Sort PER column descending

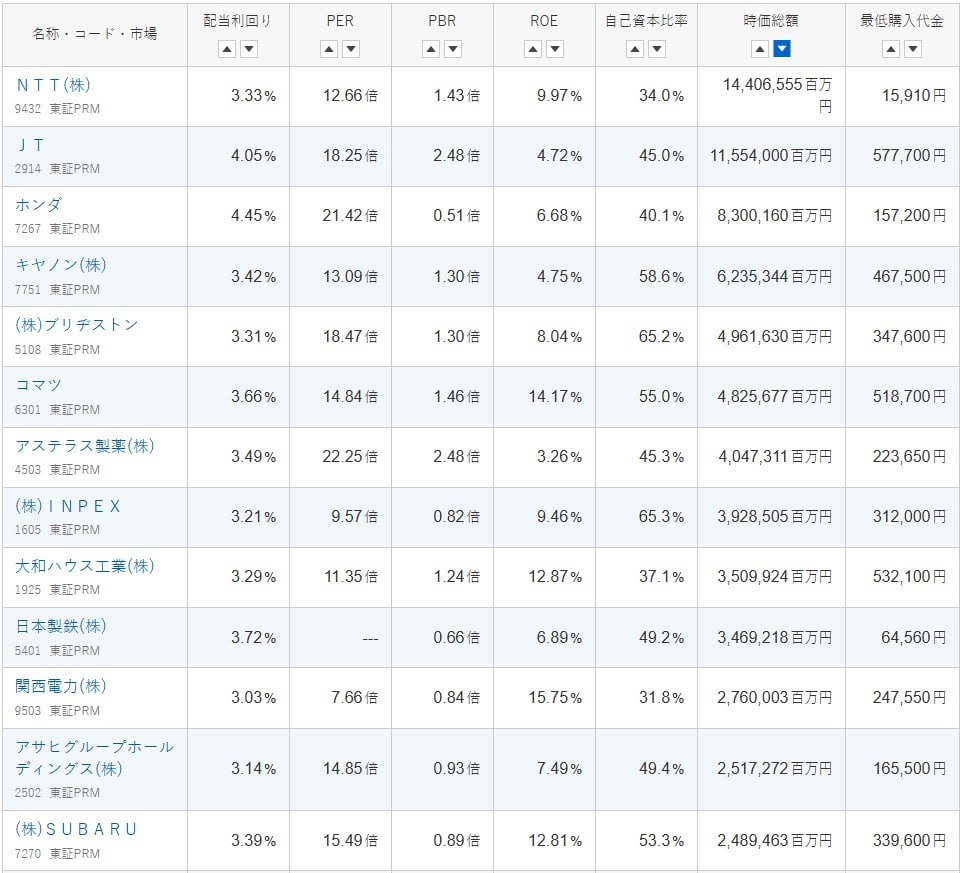click(x=351, y=49)
